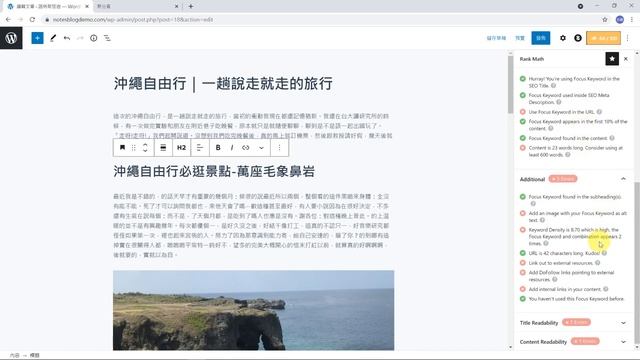This screenshot has width=640, height=360.
Task: Unpin Rank Math with star icon
Action: (612, 59)
